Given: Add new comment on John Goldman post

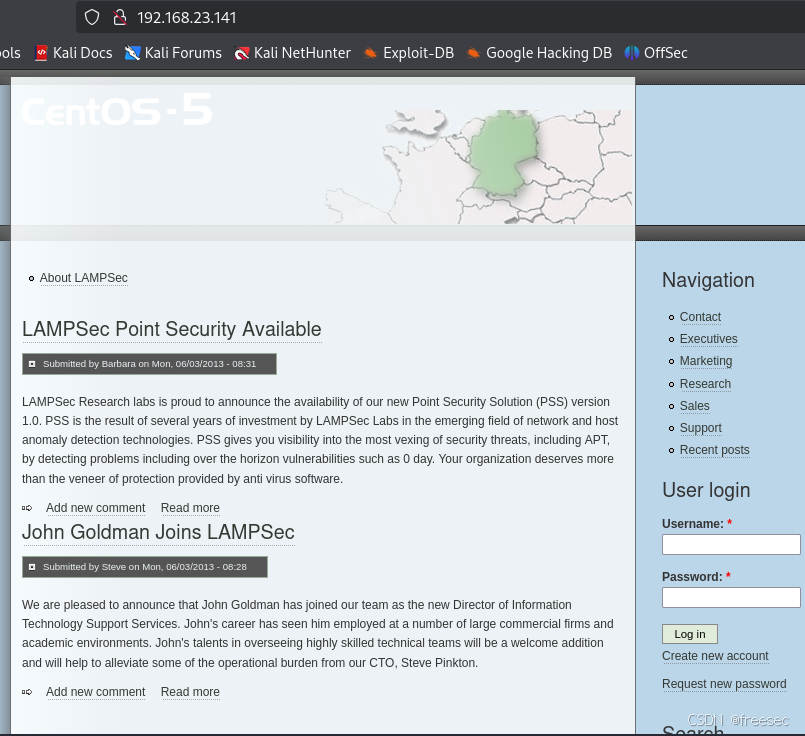Looking at the screenshot, I should point(95,692).
